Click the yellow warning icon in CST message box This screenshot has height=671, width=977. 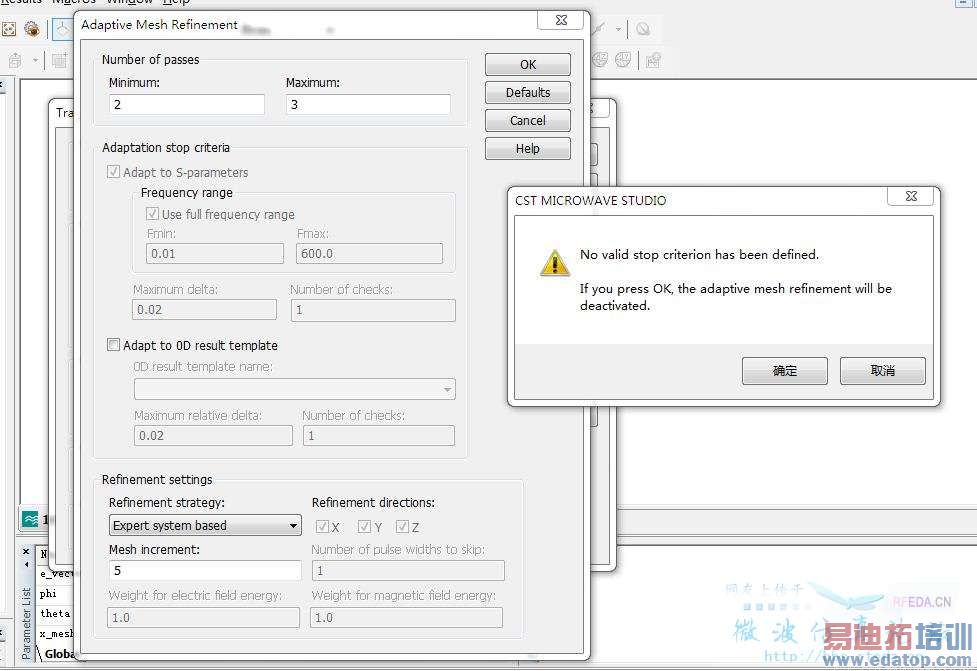click(x=554, y=262)
